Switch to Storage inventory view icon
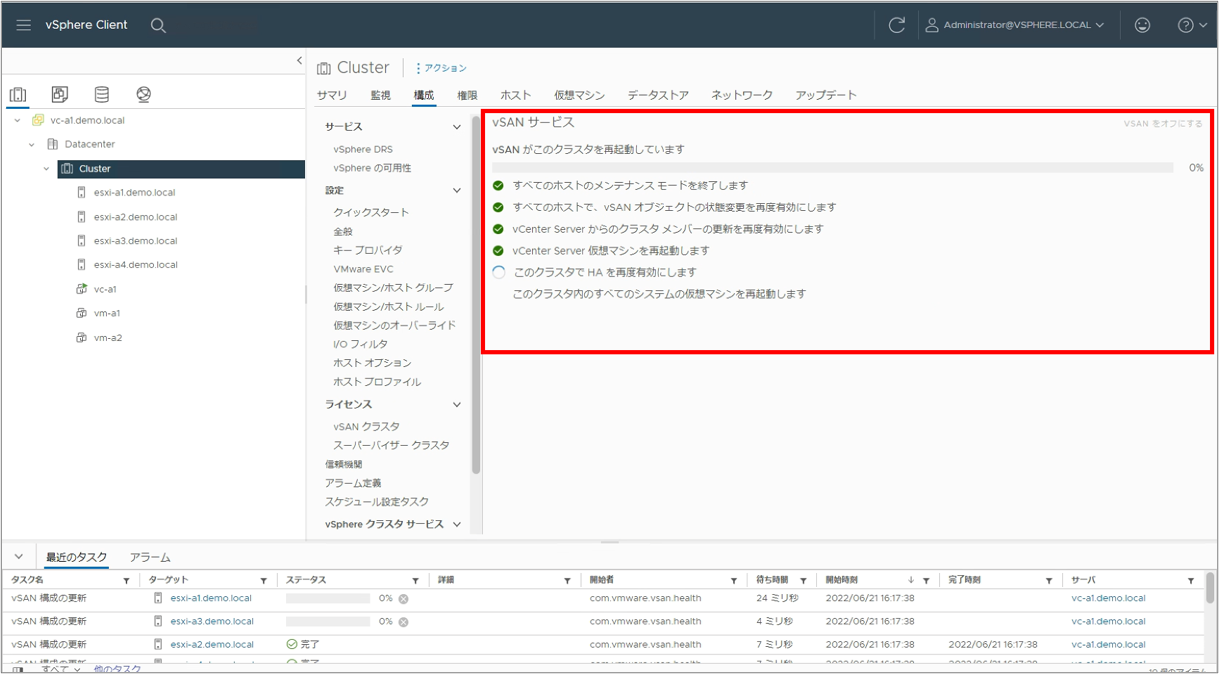 coord(101,95)
